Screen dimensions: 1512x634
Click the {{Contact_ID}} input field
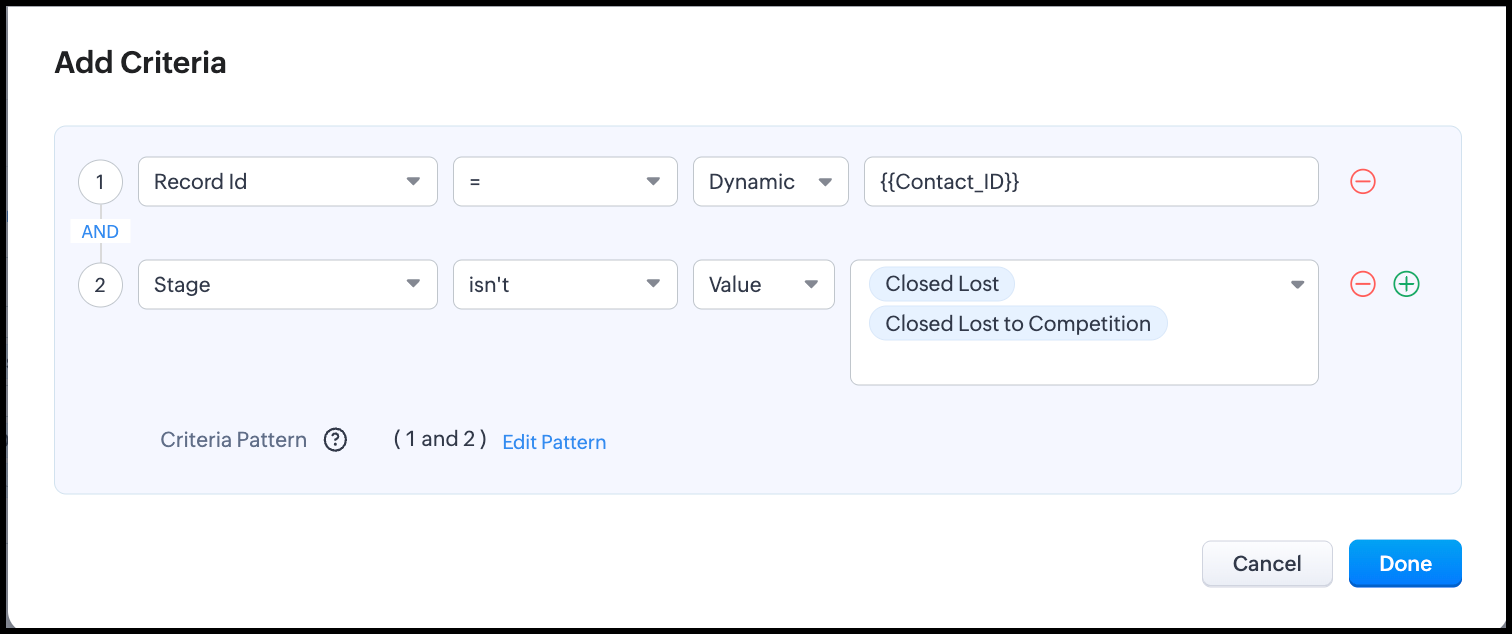1090,182
